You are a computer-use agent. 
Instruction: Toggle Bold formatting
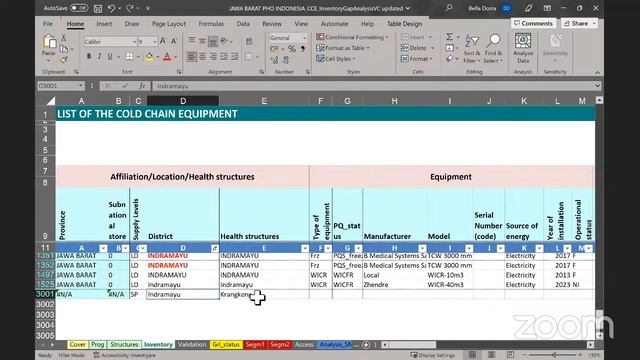point(89,56)
